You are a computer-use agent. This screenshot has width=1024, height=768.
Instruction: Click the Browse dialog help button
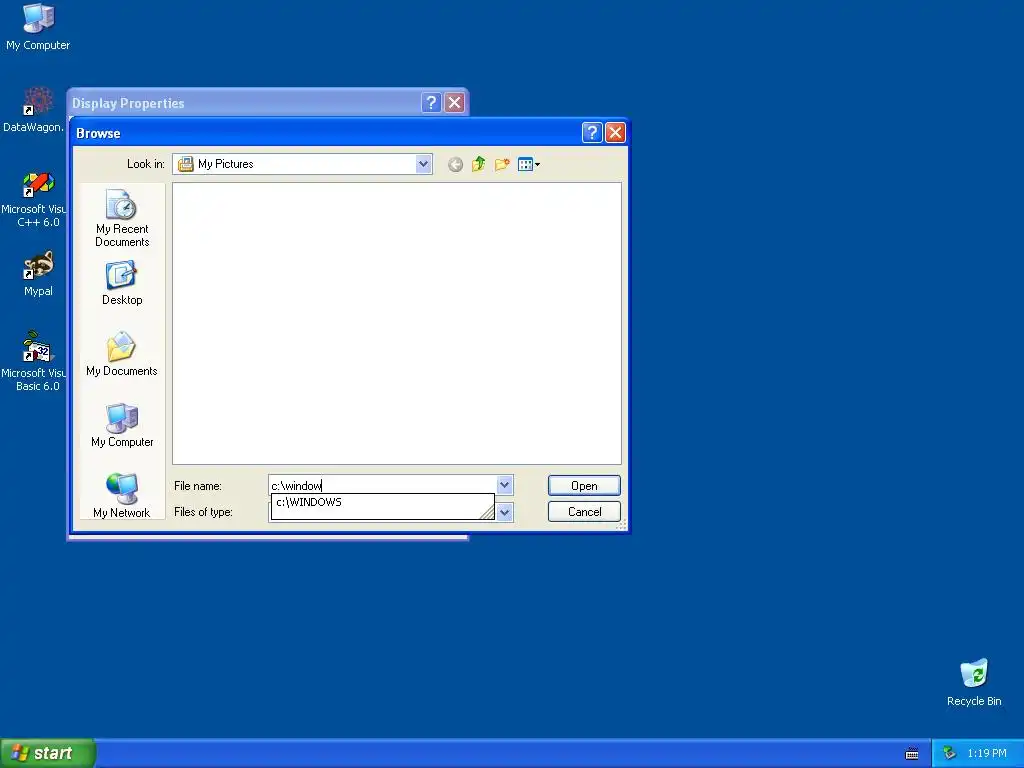592,133
